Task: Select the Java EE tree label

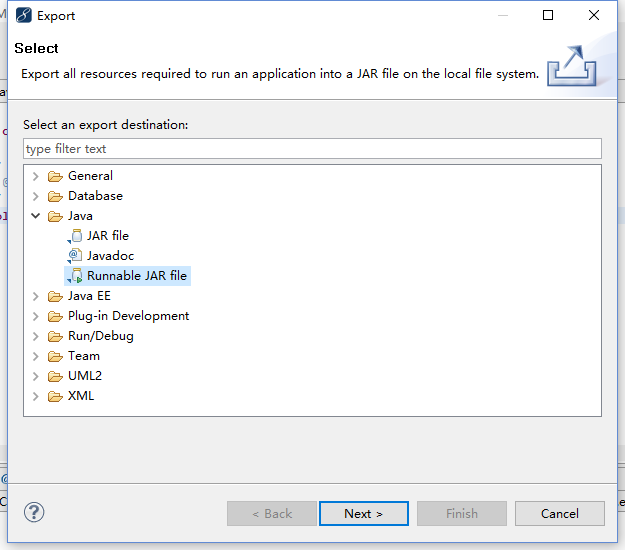Action: [89, 296]
